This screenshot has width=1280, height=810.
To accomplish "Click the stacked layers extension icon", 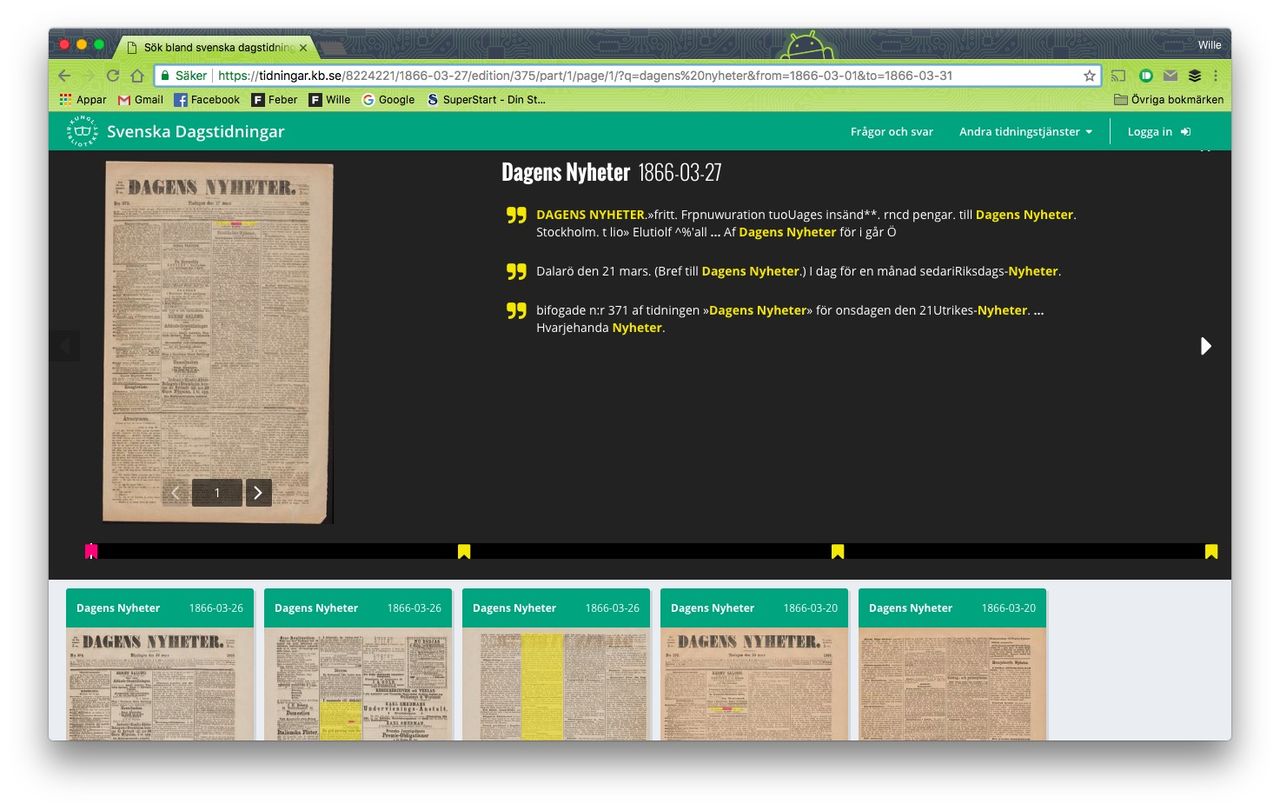I will 1194,76.
